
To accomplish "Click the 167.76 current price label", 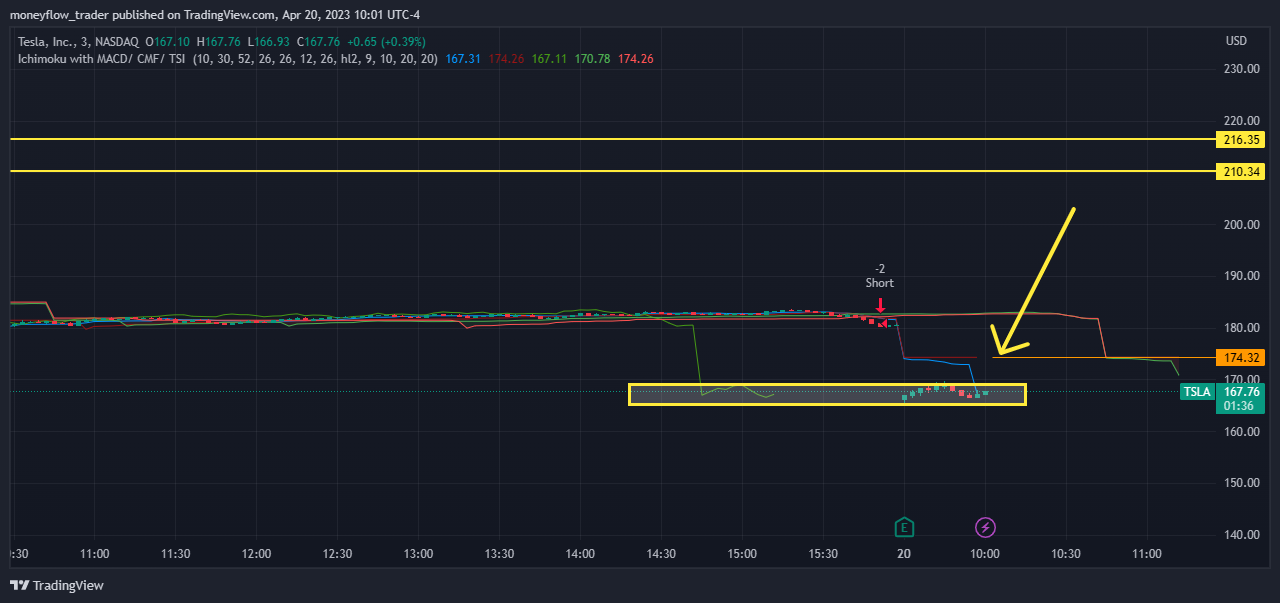I will point(1240,392).
